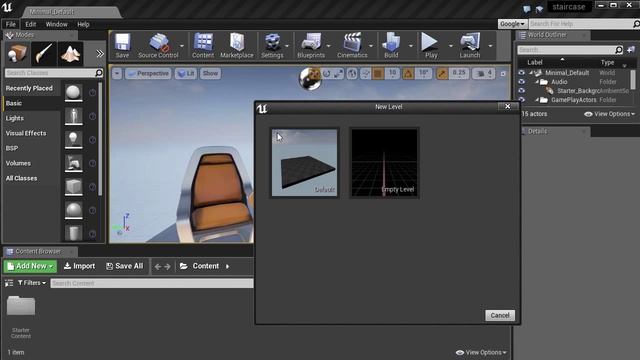640x360 pixels.
Task: Open Filters dropdown in Content Browser
Action: (32, 283)
